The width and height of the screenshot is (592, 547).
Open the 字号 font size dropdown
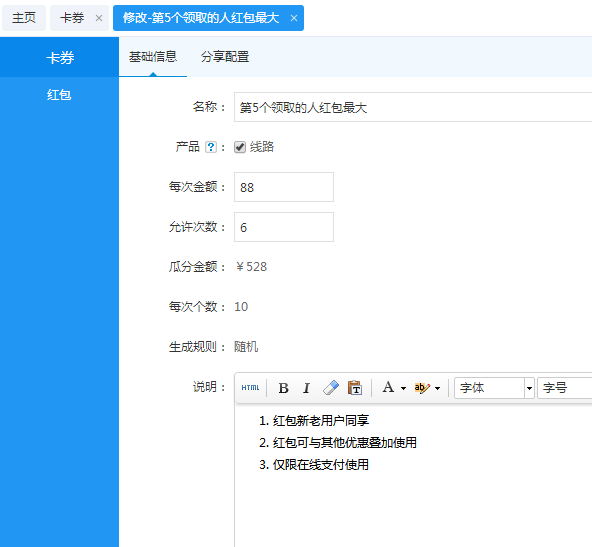tap(564, 388)
